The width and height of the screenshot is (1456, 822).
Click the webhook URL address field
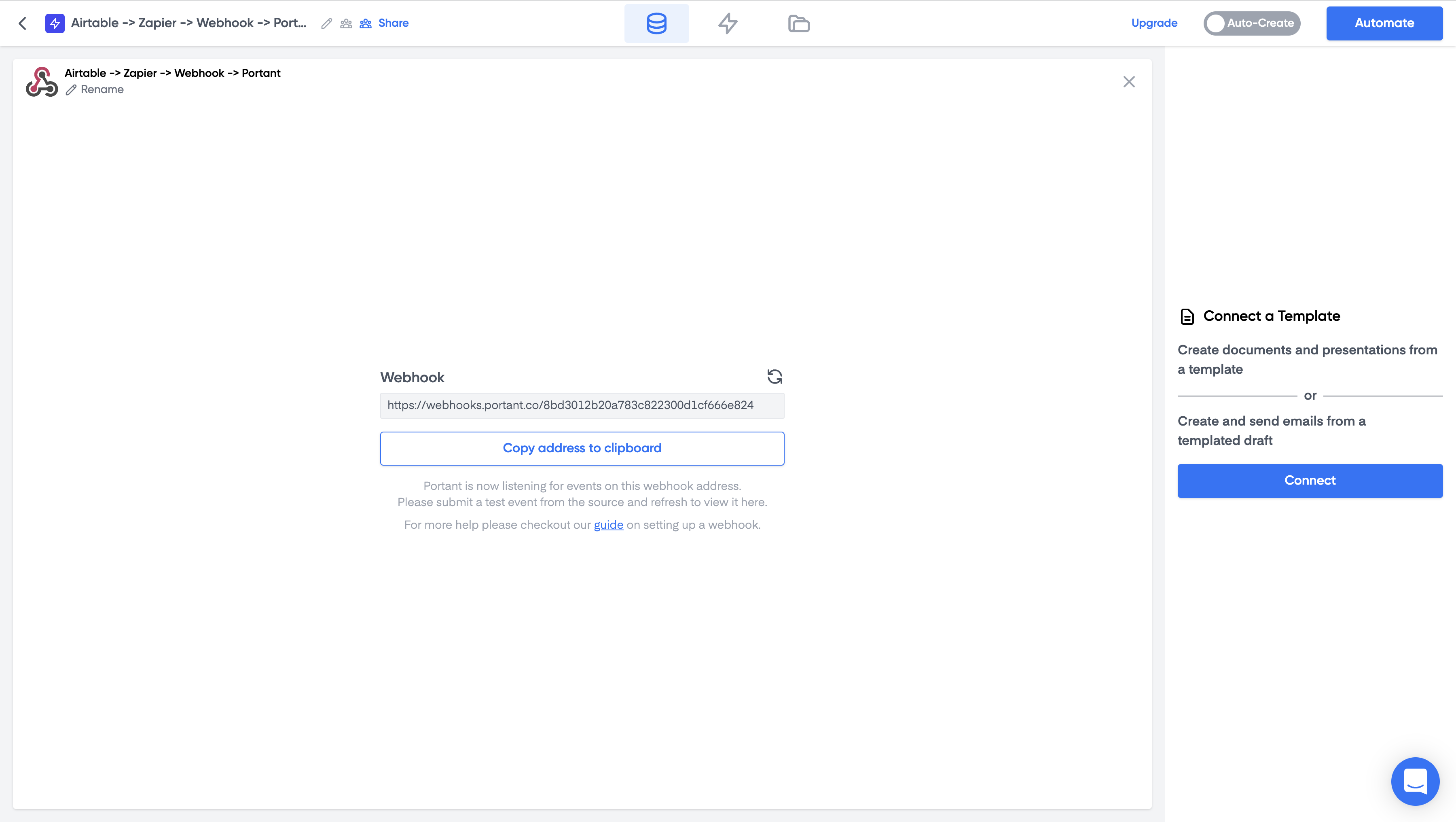582,405
